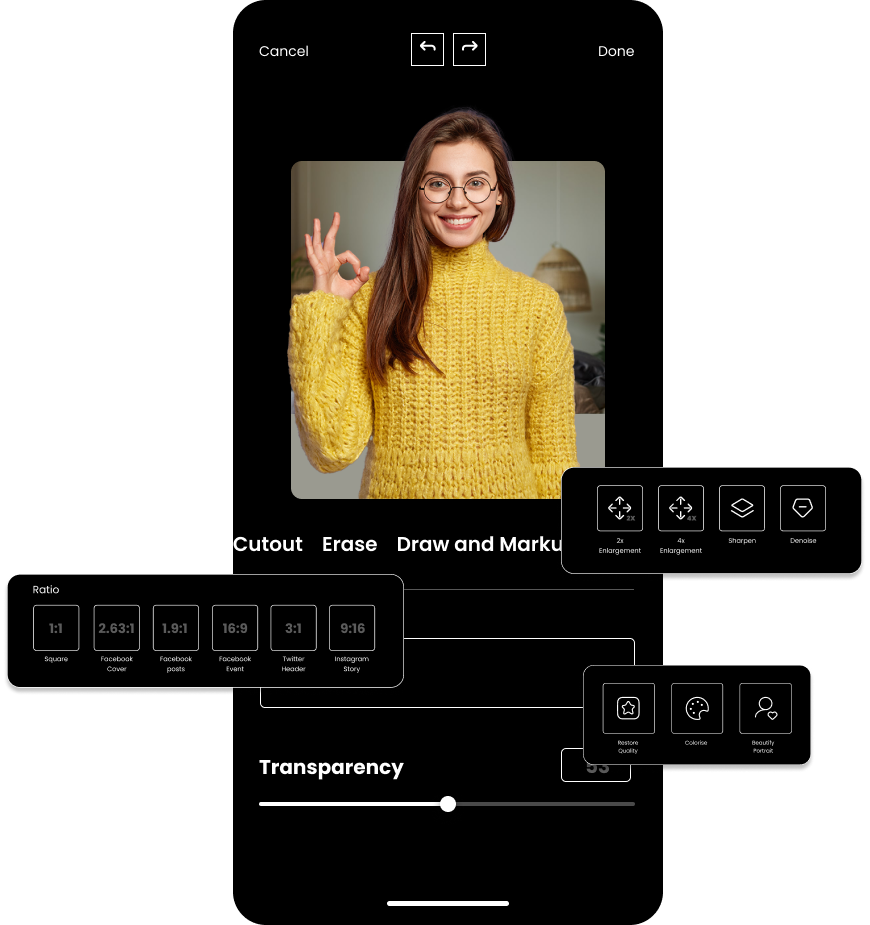This screenshot has height=925, width=870.
Task: Click the Transparency slider handle
Action: (x=448, y=804)
